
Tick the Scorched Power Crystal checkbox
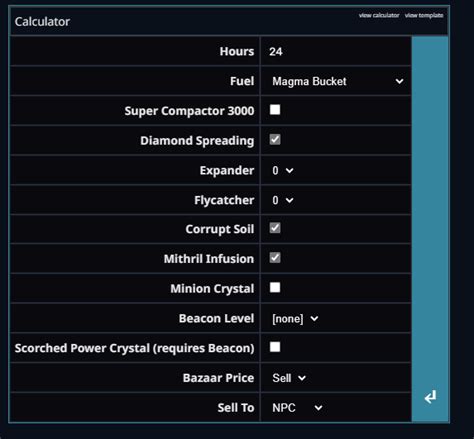(275, 347)
